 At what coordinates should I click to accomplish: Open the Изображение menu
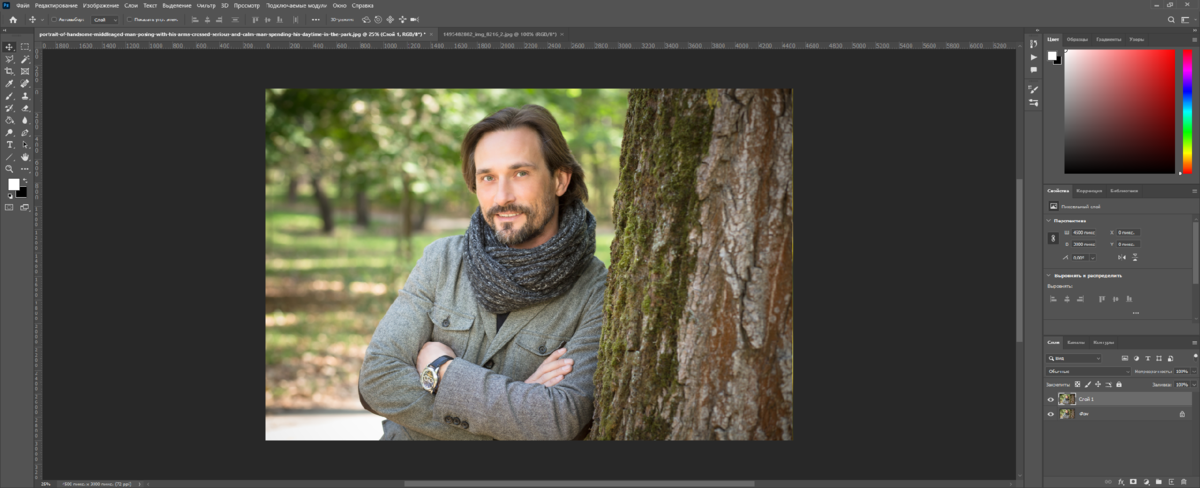[103, 5]
